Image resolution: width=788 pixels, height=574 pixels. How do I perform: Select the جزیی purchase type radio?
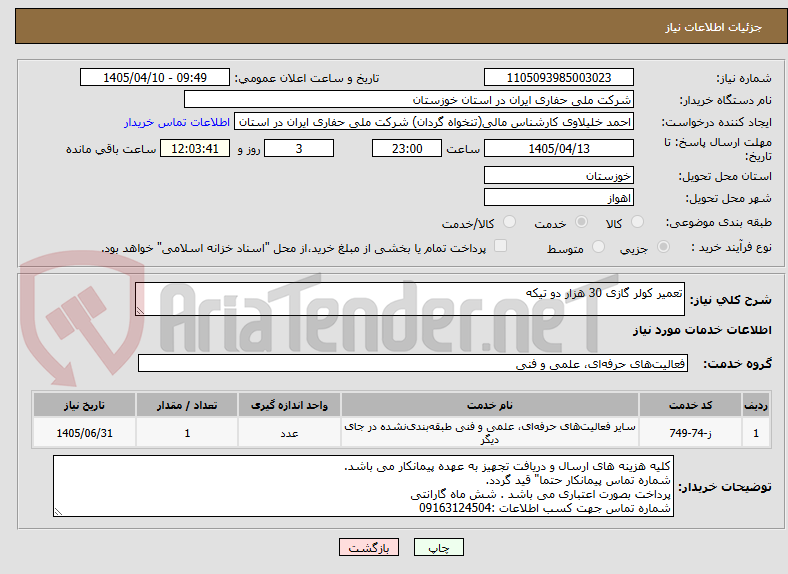pos(663,246)
